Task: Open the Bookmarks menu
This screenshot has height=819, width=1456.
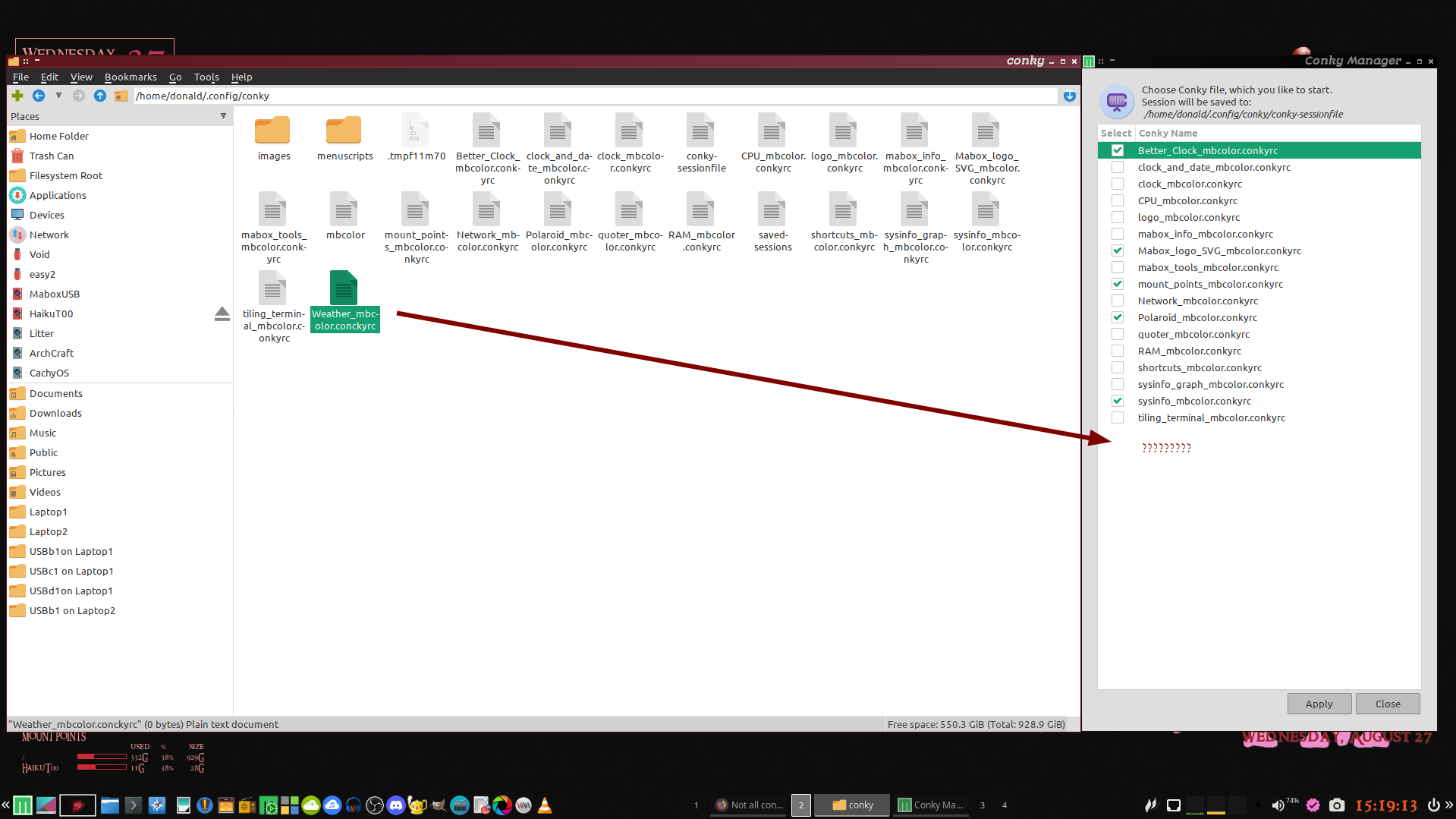Action: click(131, 77)
